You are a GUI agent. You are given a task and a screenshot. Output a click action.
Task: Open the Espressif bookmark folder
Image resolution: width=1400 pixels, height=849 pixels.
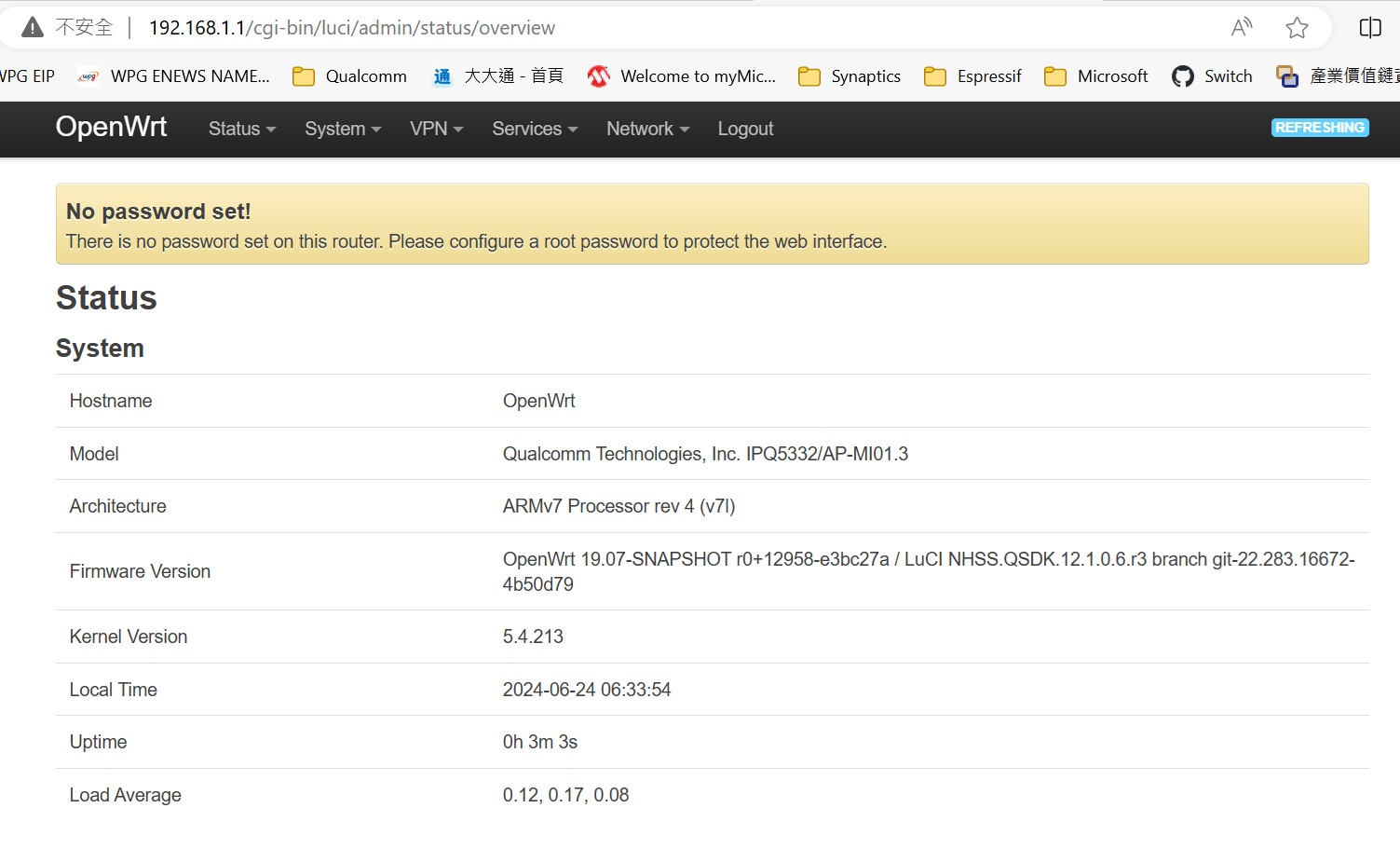972,76
